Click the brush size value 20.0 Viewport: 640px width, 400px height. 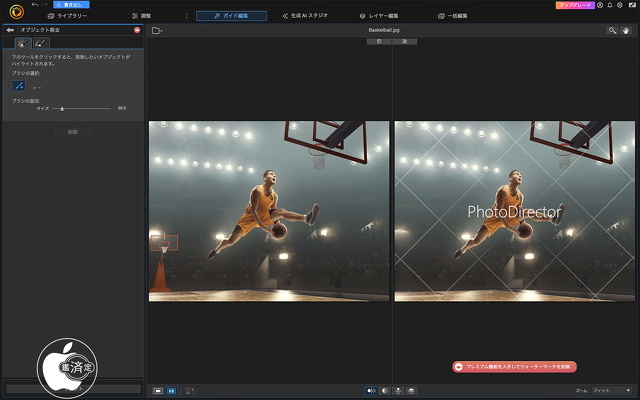pyautogui.click(x=122, y=108)
